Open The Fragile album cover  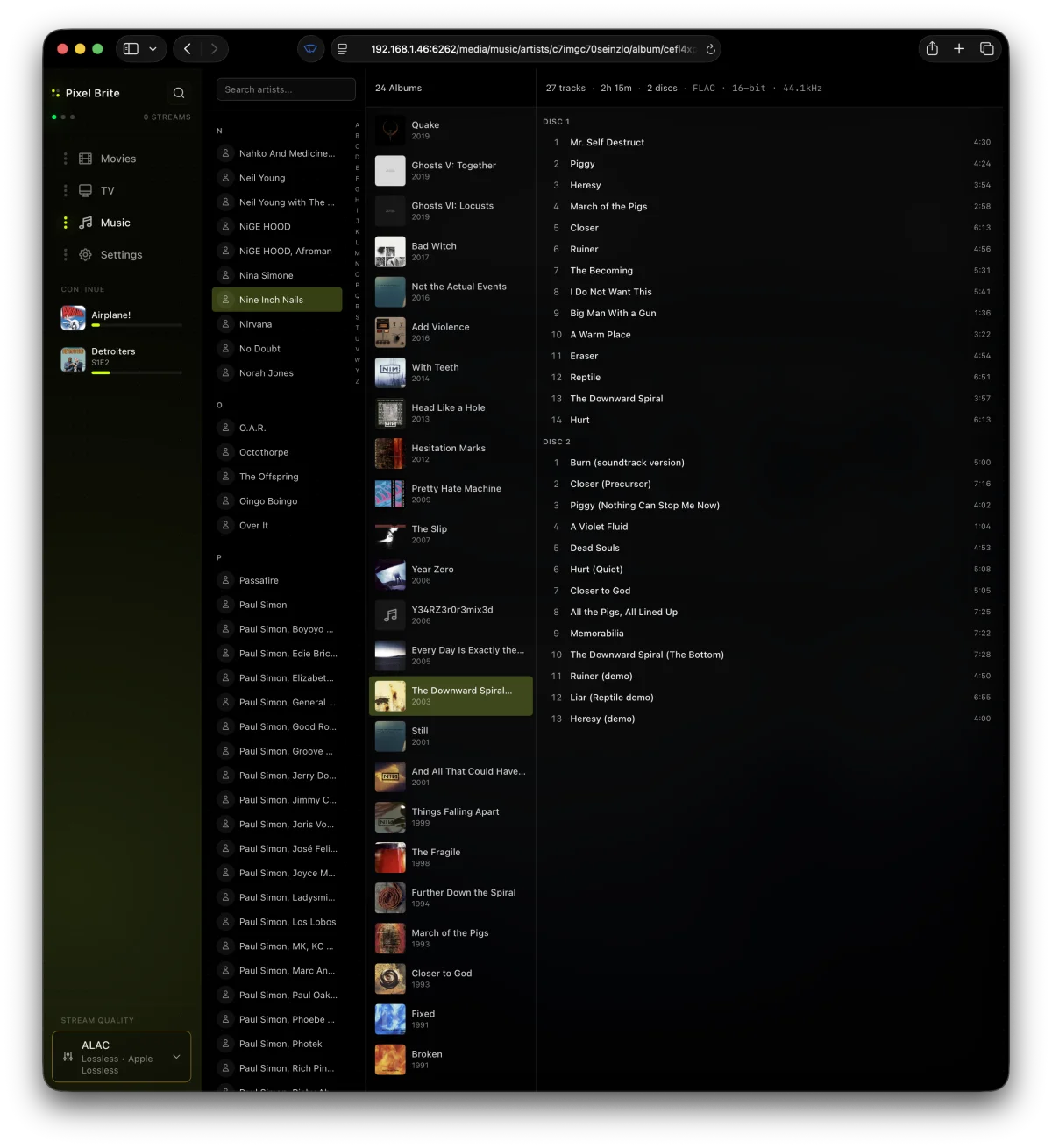(x=390, y=858)
